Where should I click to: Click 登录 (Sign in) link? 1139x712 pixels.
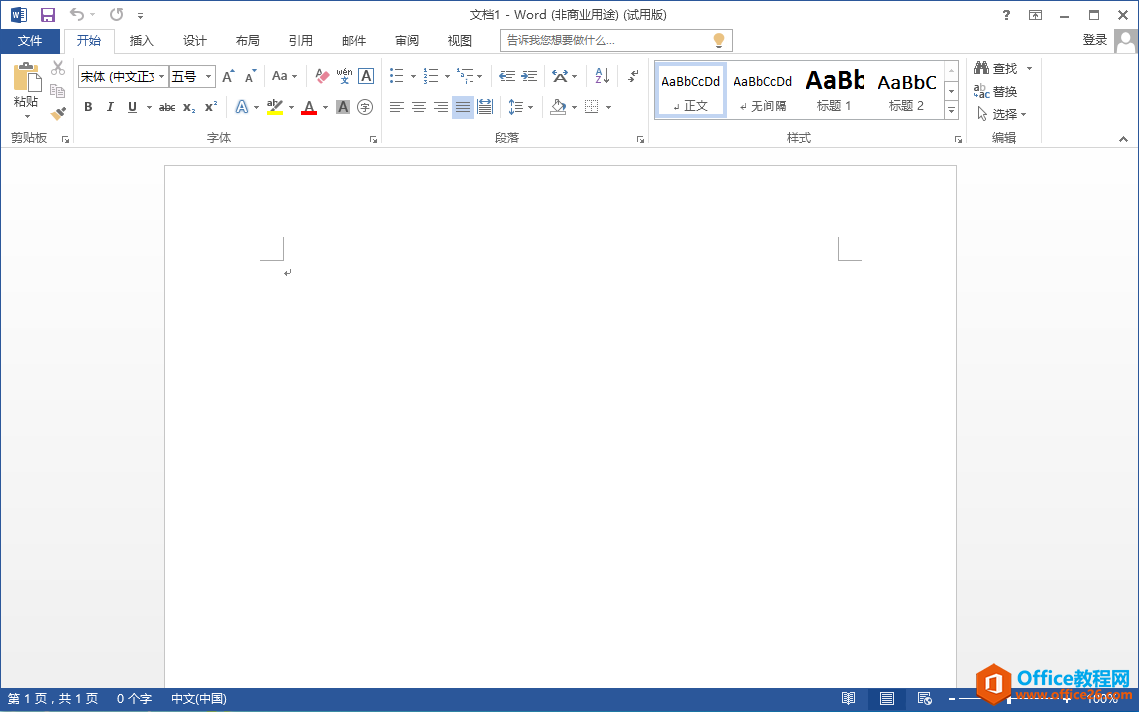point(1095,40)
